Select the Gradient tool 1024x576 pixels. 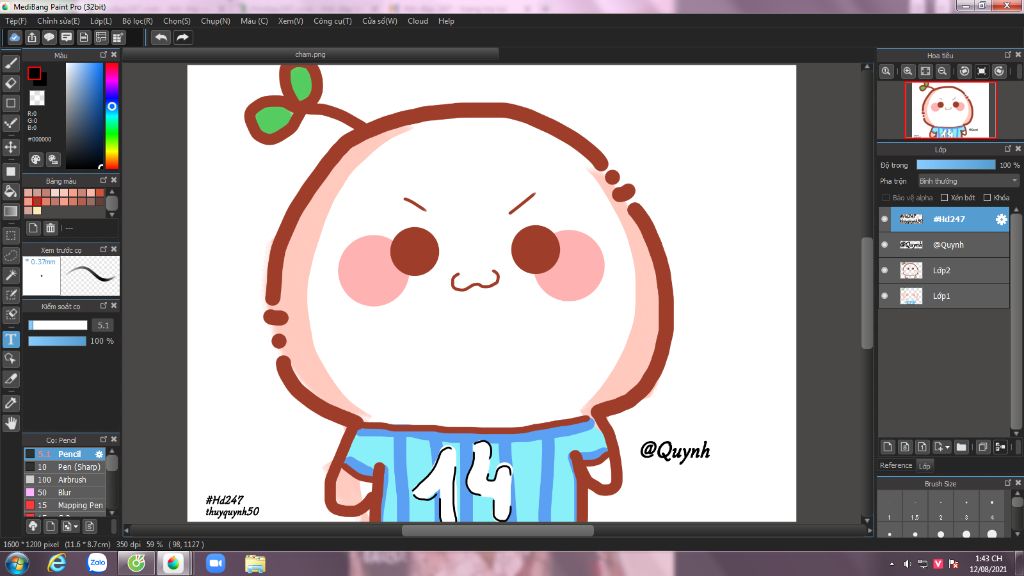[x=11, y=211]
